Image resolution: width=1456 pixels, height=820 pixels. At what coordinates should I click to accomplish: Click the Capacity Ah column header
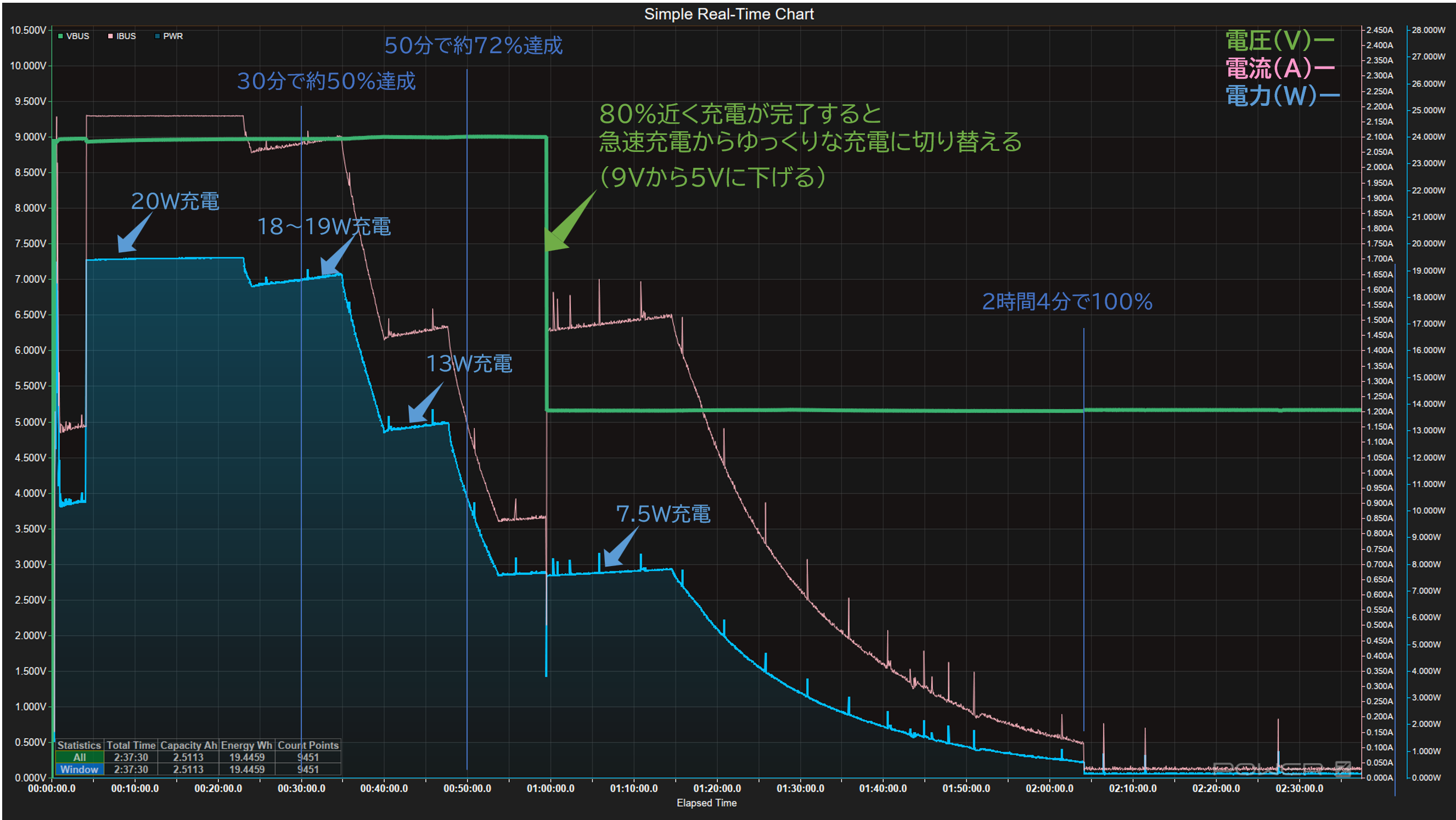pyautogui.click(x=188, y=745)
